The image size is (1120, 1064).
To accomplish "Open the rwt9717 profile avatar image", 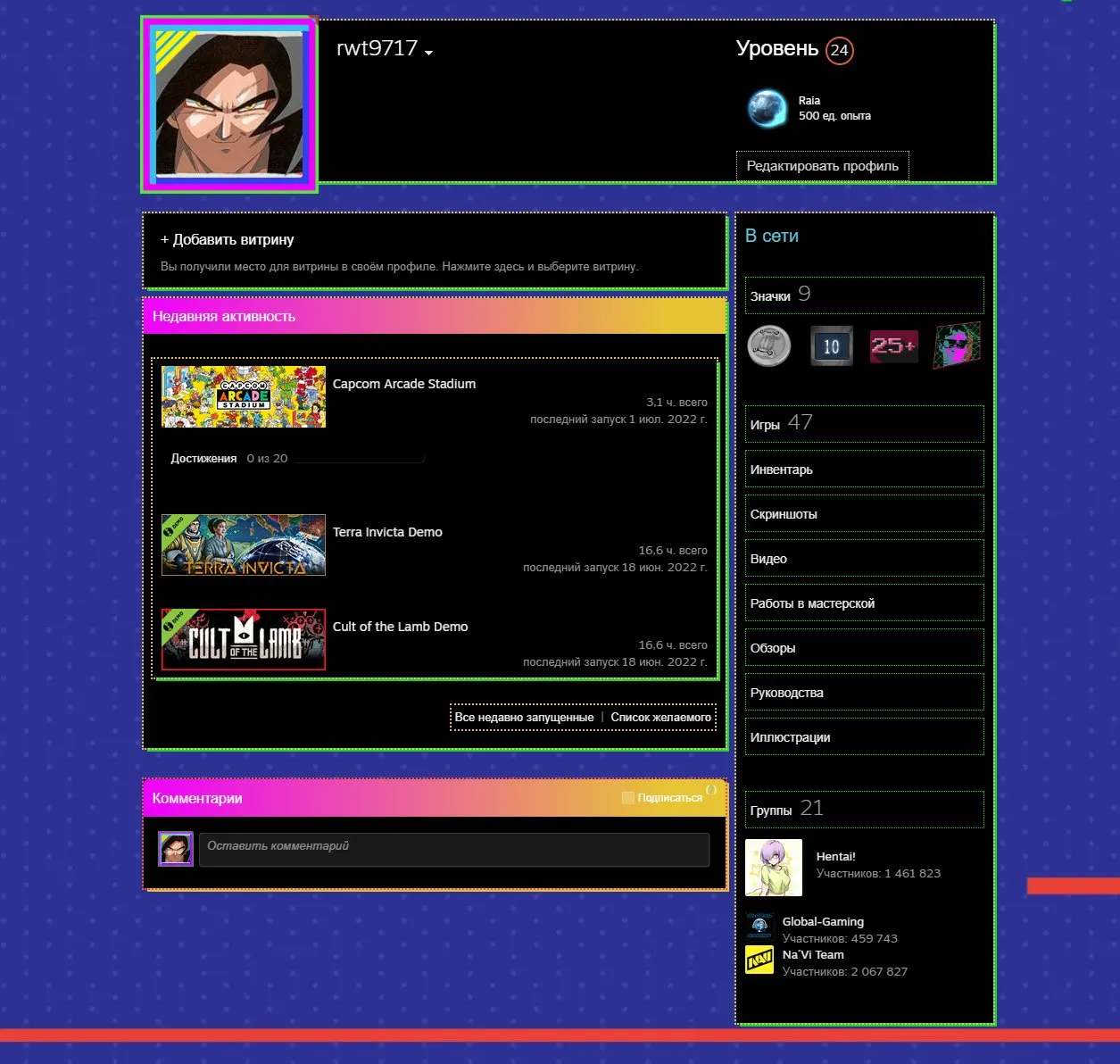I will point(229,104).
